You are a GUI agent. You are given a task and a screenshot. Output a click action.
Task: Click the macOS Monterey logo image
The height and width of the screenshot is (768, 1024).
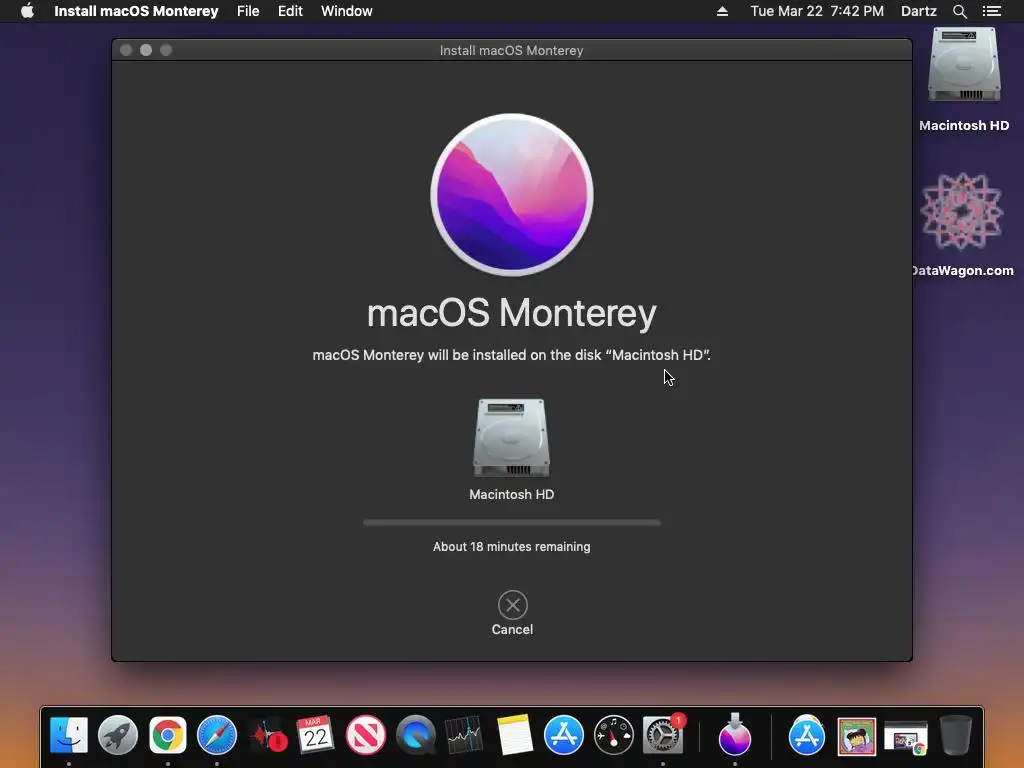click(x=512, y=195)
